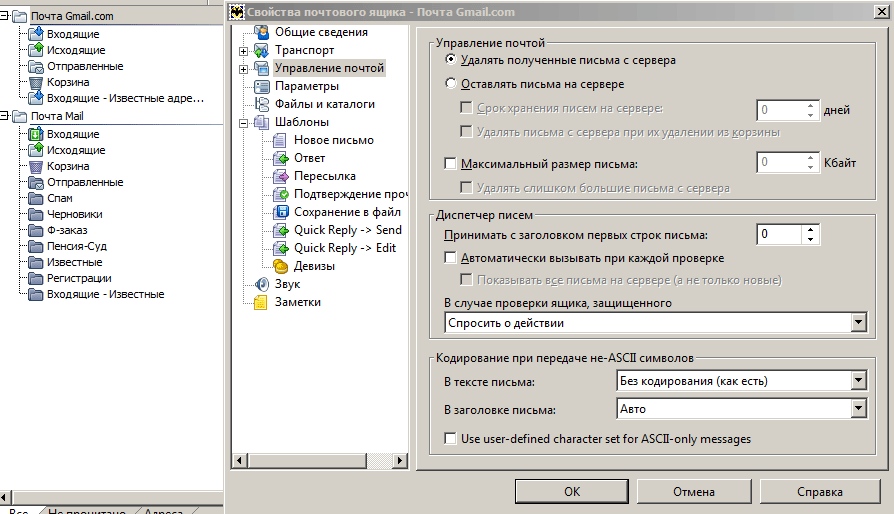Click the Почта Mail Корзина trash icon
This screenshot has width=894, height=514.
[x=35, y=166]
